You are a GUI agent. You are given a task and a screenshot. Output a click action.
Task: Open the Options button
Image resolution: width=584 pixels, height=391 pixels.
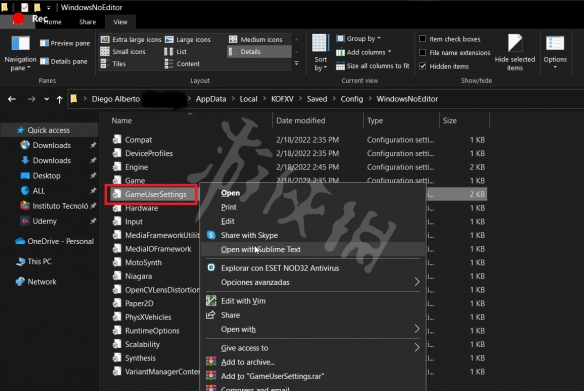pyautogui.click(x=555, y=52)
